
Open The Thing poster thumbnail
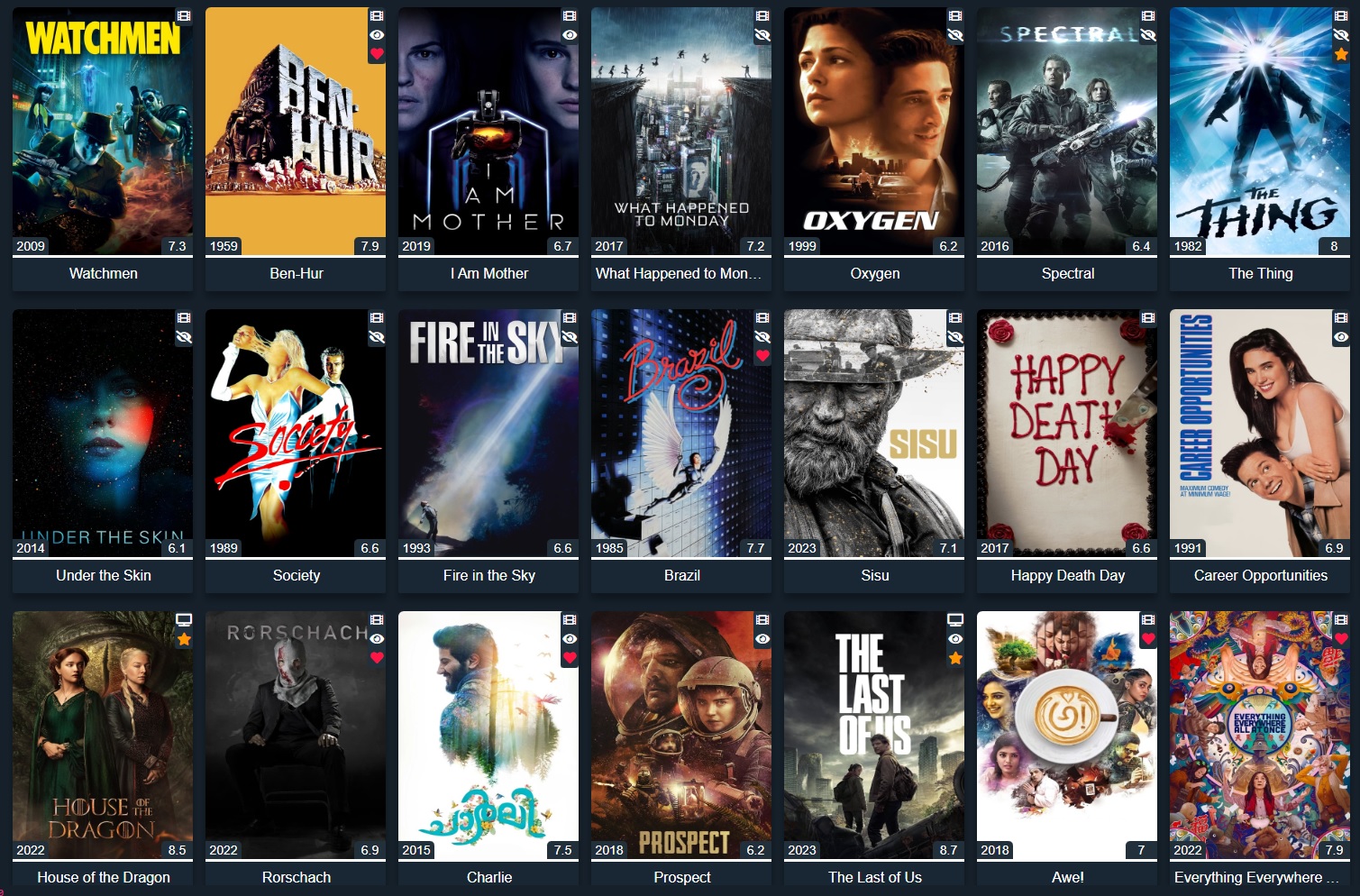(x=1260, y=132)
